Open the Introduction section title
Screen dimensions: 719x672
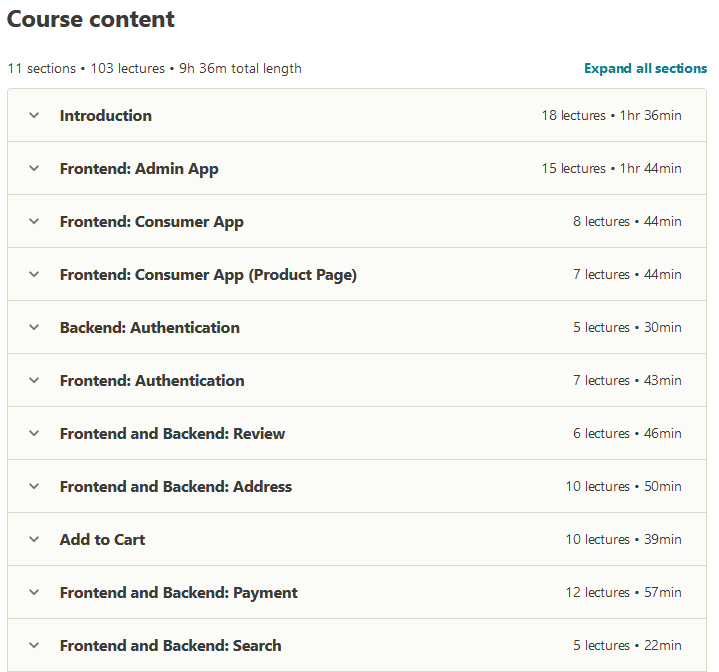[x=106, y=116]
